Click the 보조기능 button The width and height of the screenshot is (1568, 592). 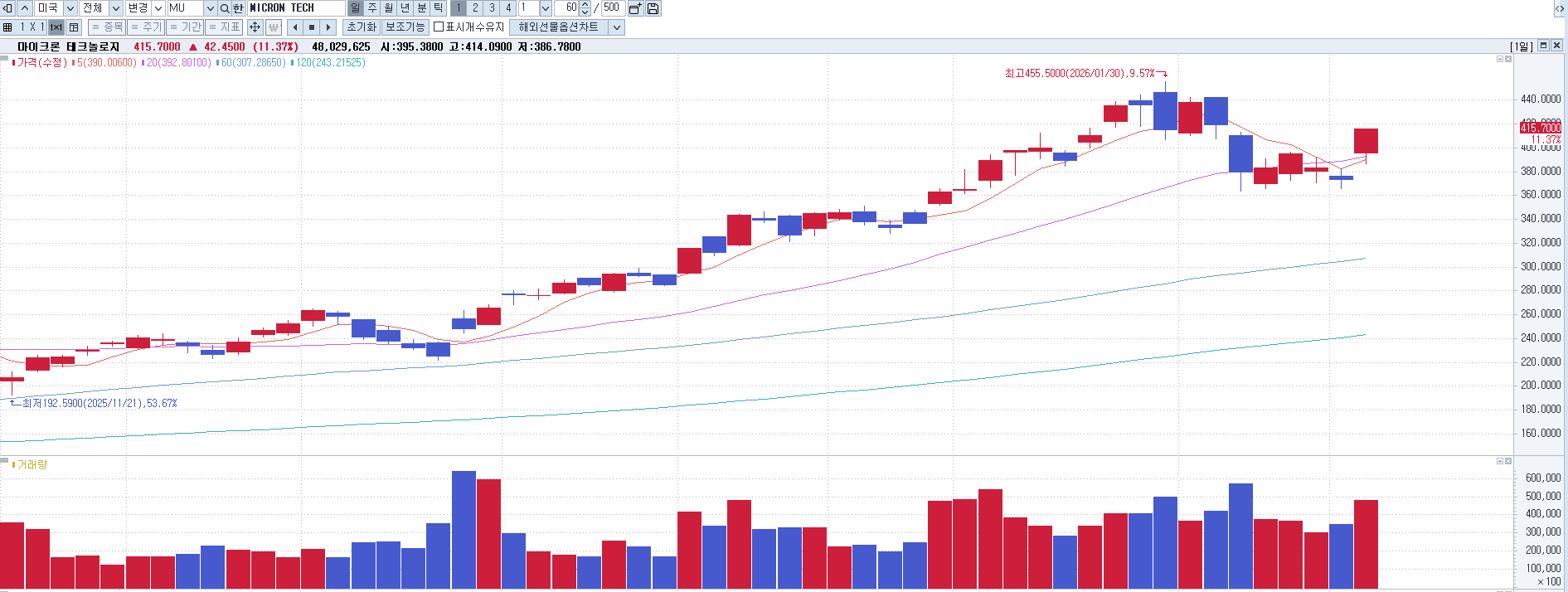[x=404, y=27]
